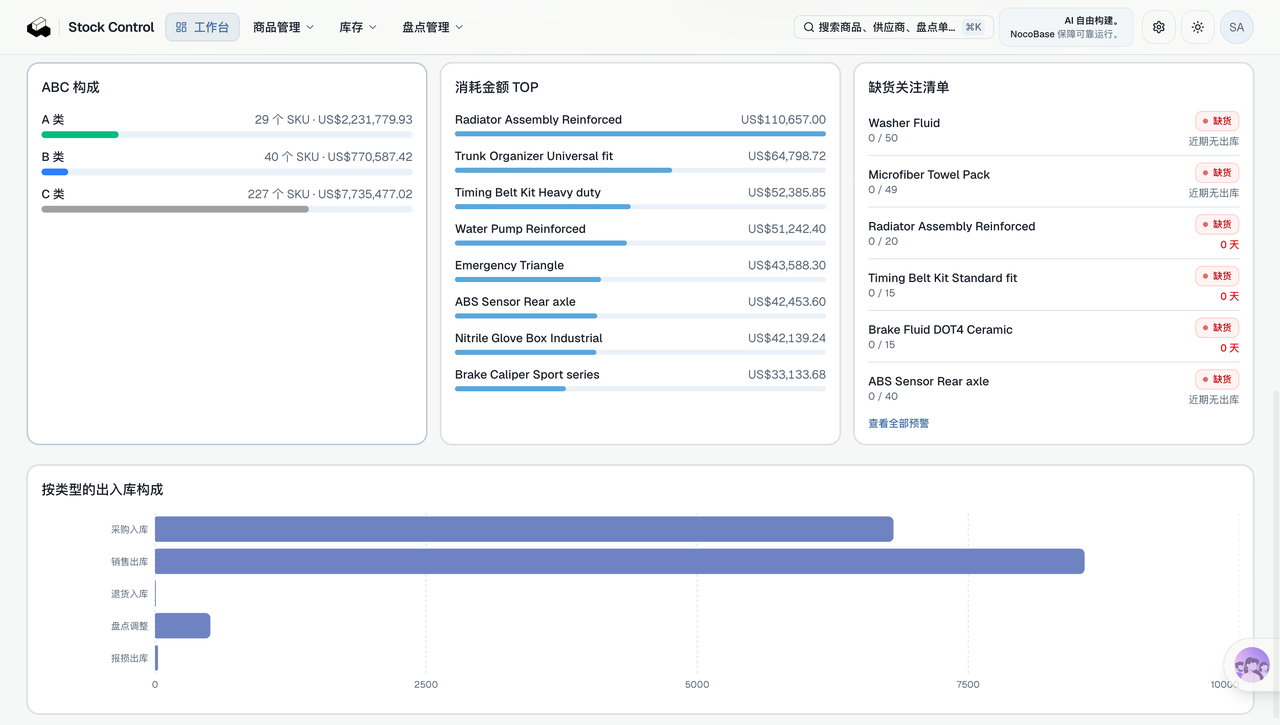This screenshot has height=725, width=1280.
Task: Click the 缺货 tag for Washer Fluid
Action: [x=1217, y=121]
